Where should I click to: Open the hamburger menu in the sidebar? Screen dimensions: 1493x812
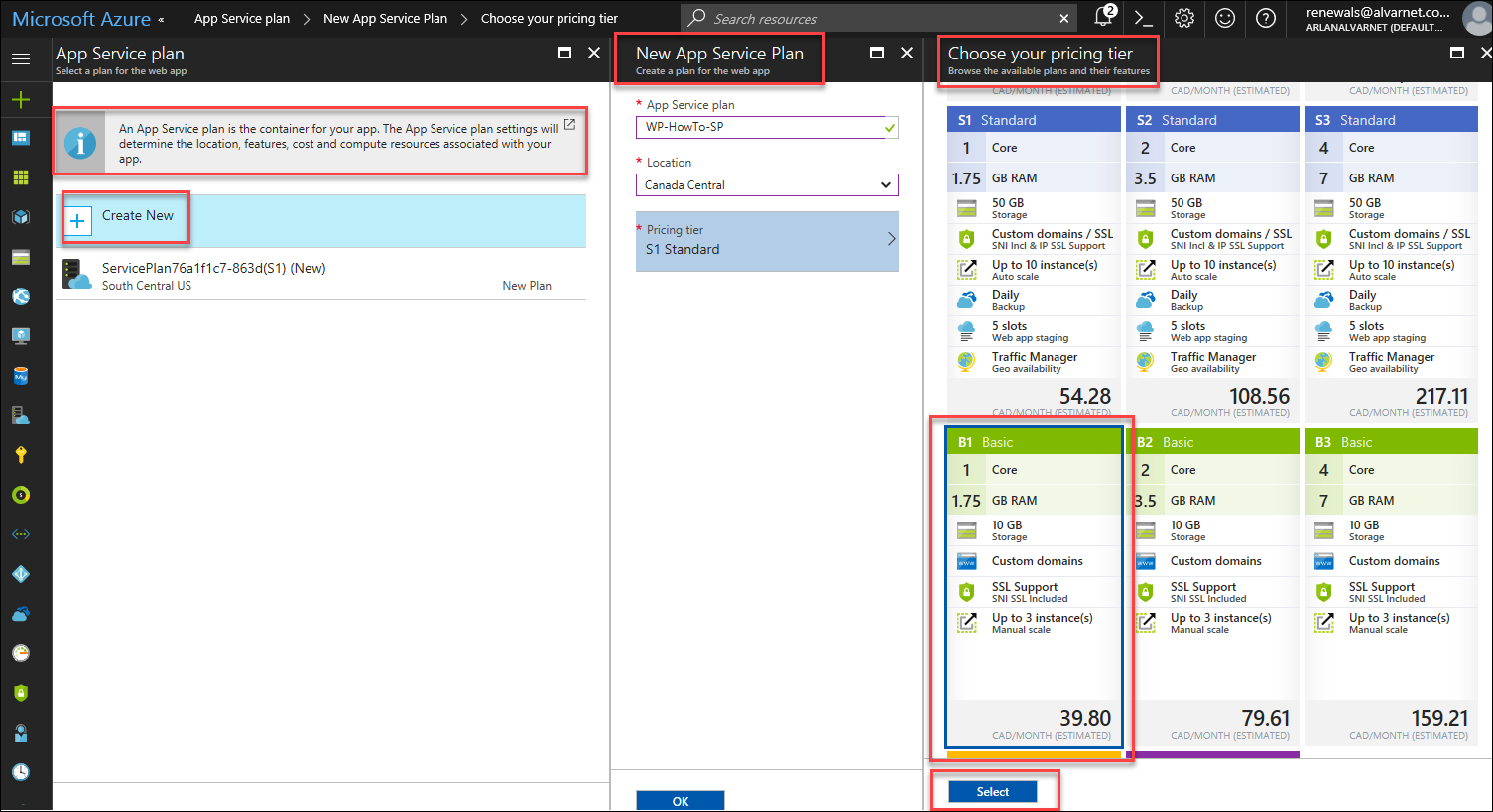pos(21,59)
